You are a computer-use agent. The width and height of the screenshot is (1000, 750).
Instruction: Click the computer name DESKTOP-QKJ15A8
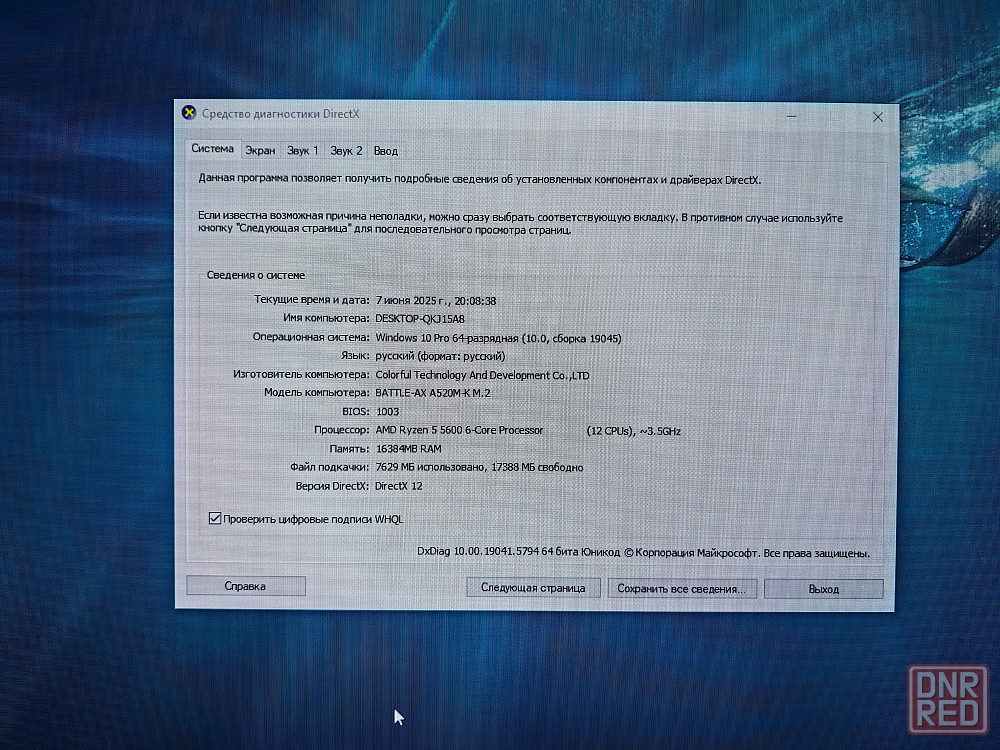click(x=420, y=319)
